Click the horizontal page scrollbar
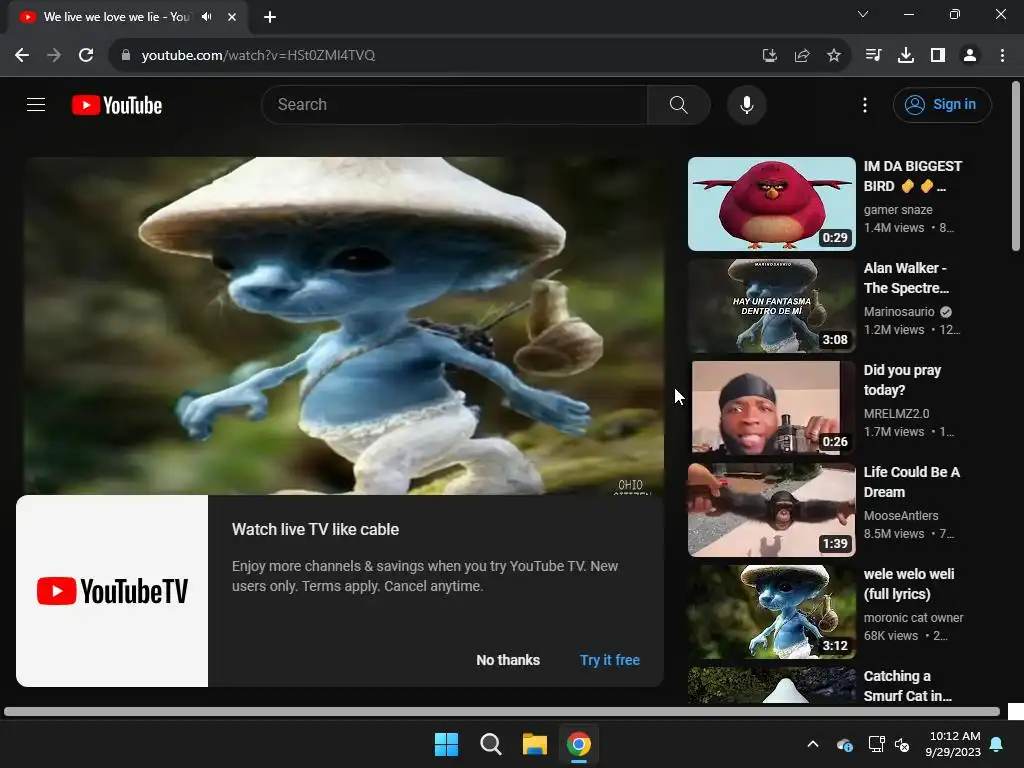This screenshot has width=1024, height=768. tap(502, 711)
